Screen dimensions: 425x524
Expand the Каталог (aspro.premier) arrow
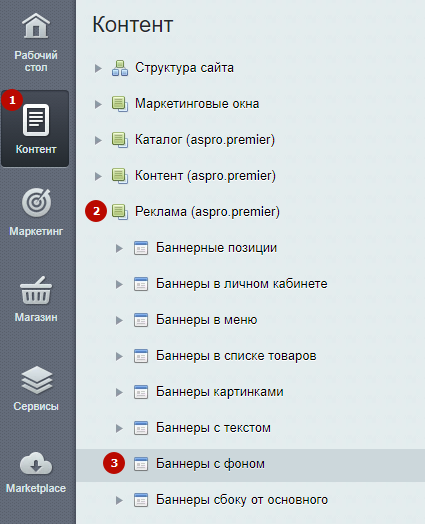tap(98, 140)
